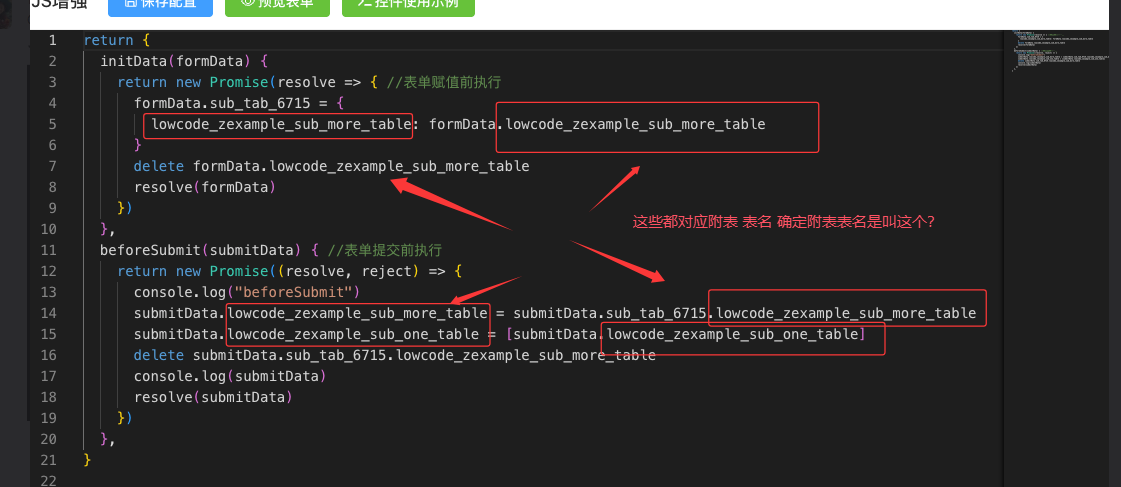Image resolution: width=1121 pixels, height=487 pixels.
Task: Click line number 10 in gutter
Action: point(47,229)
